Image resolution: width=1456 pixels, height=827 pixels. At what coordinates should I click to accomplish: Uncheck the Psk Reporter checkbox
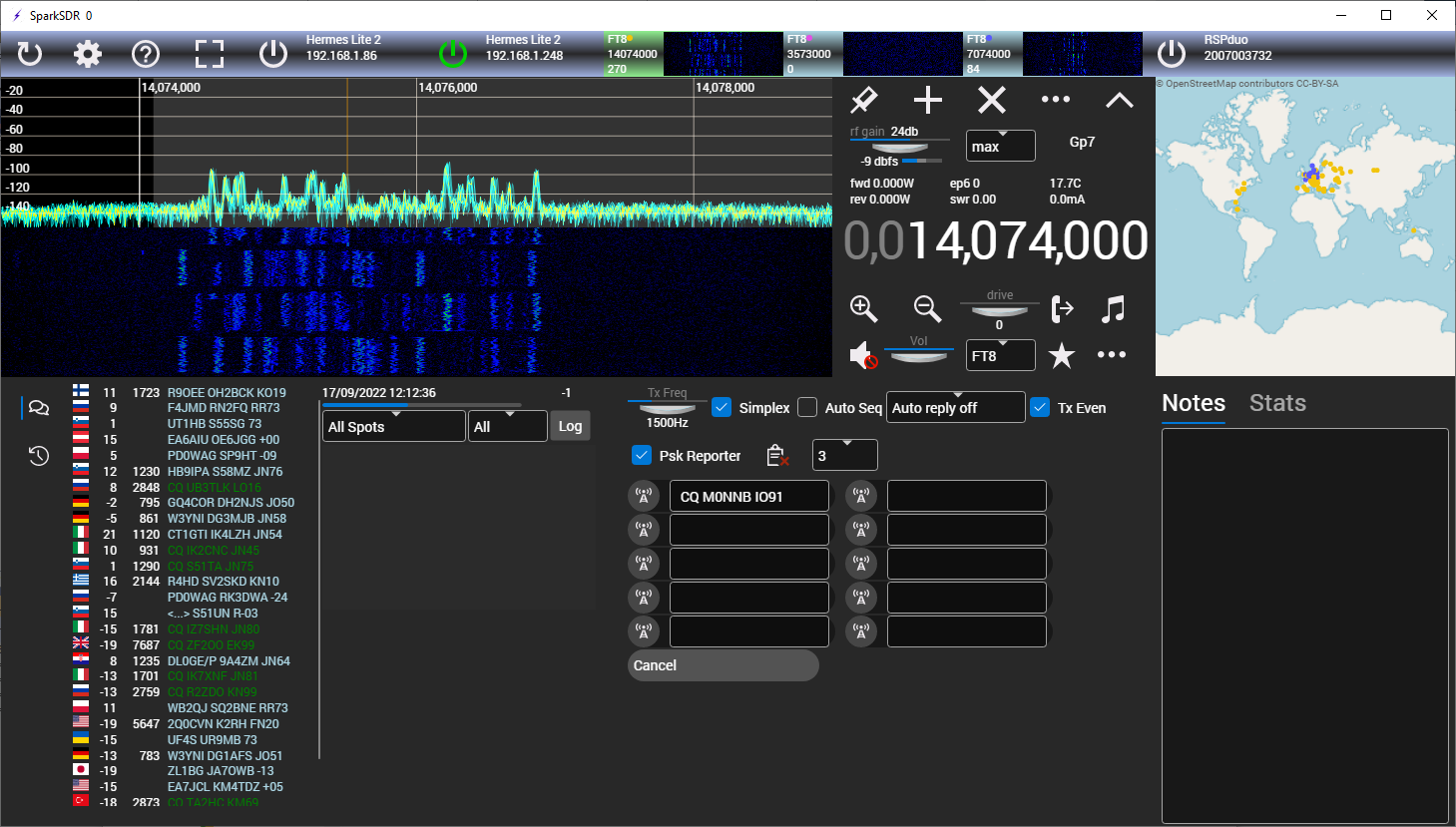642,455
